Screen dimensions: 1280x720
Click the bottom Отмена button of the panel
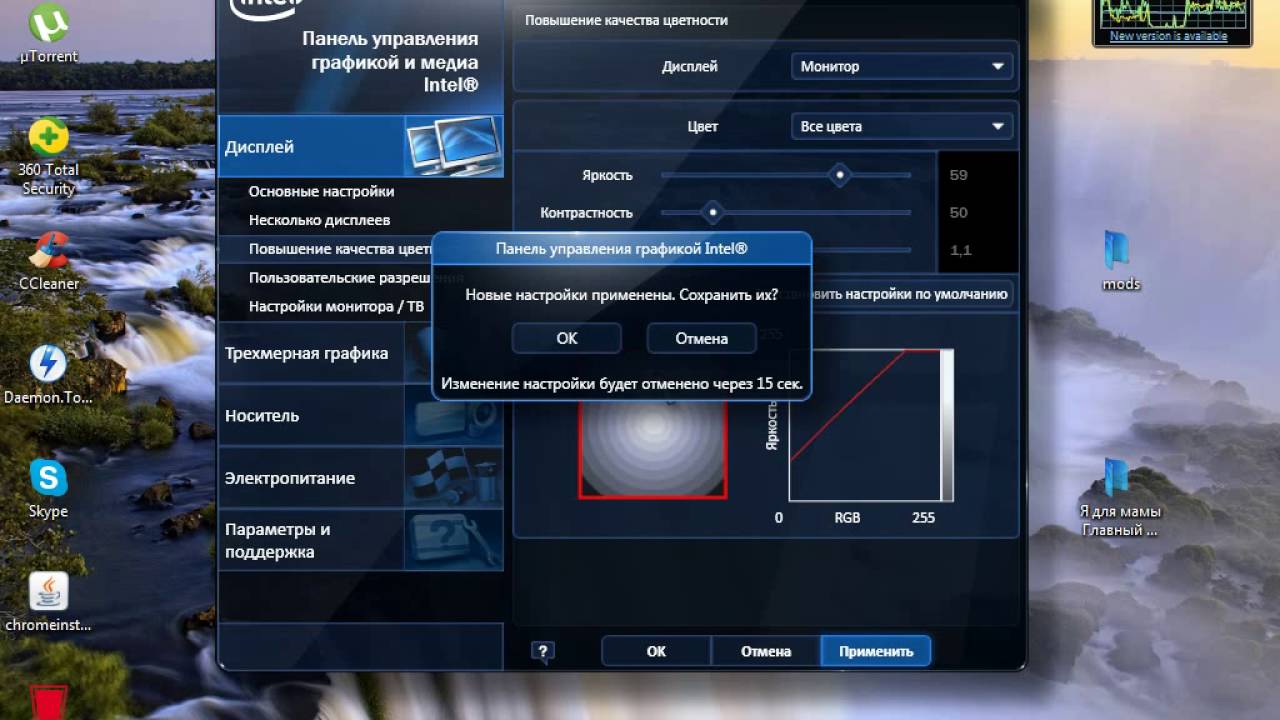[x=766, y=651]
